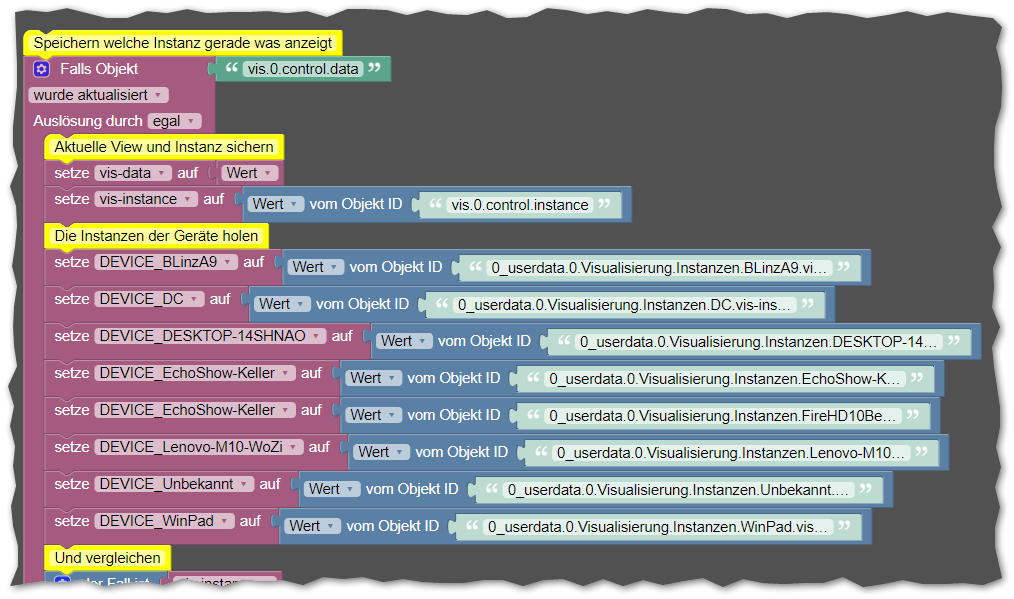Open the vis-instance variable dropdown
1014x599 pixels.
(145, 199)
